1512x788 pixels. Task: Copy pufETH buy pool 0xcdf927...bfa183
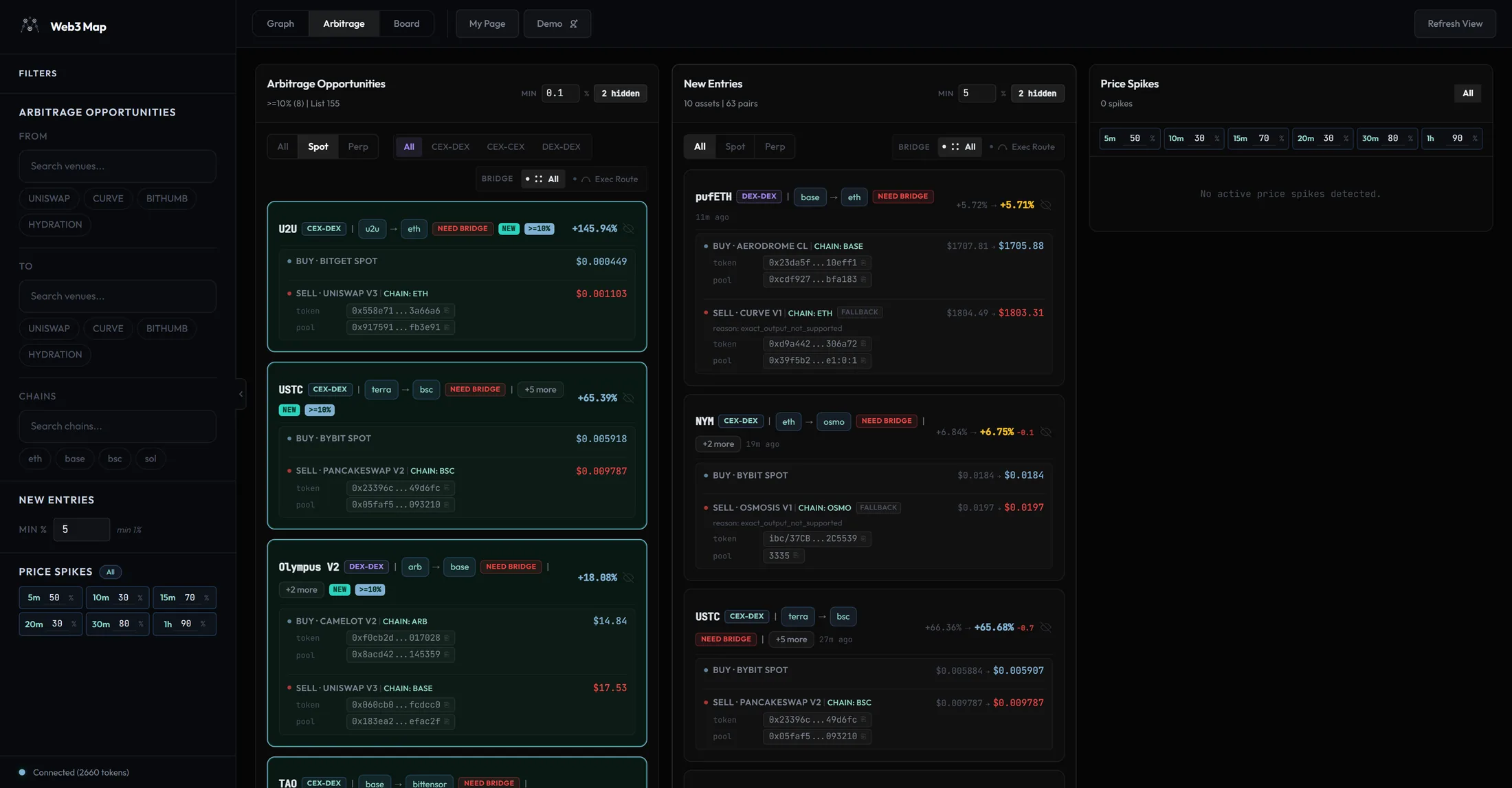[863, 279]
